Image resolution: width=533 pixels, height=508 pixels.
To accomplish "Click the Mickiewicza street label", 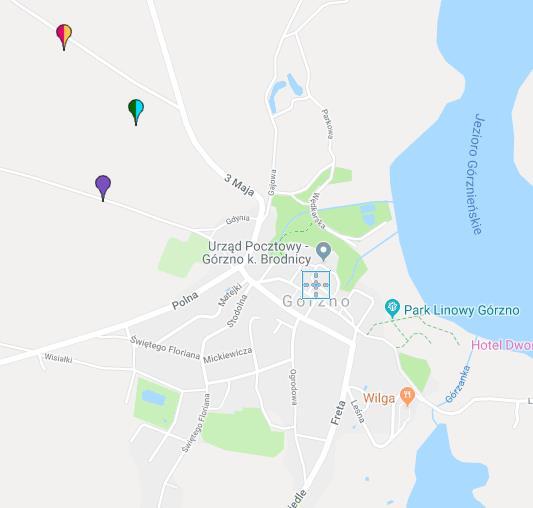I will point(228,355).
